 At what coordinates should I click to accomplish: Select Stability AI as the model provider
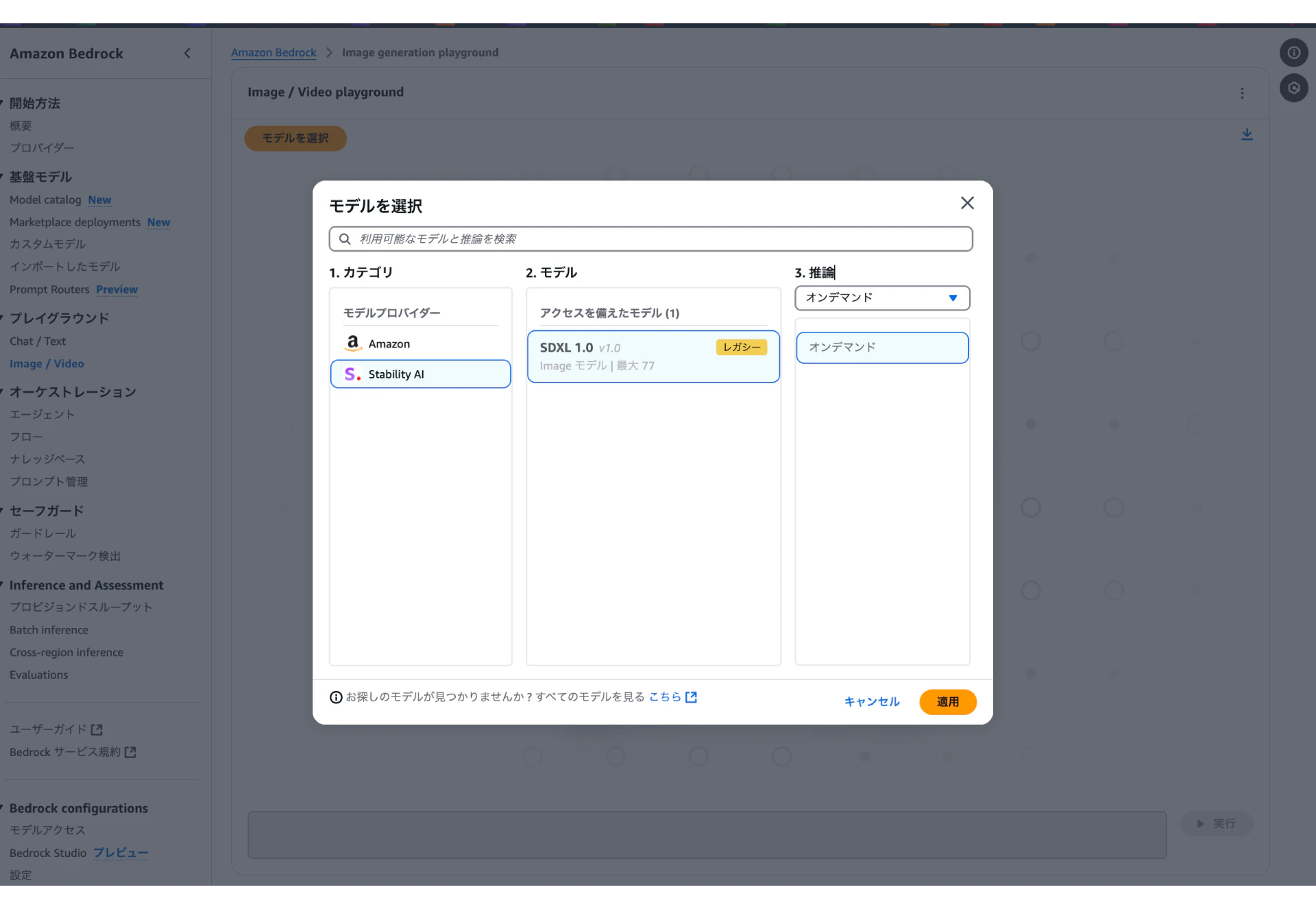point(420,374)
